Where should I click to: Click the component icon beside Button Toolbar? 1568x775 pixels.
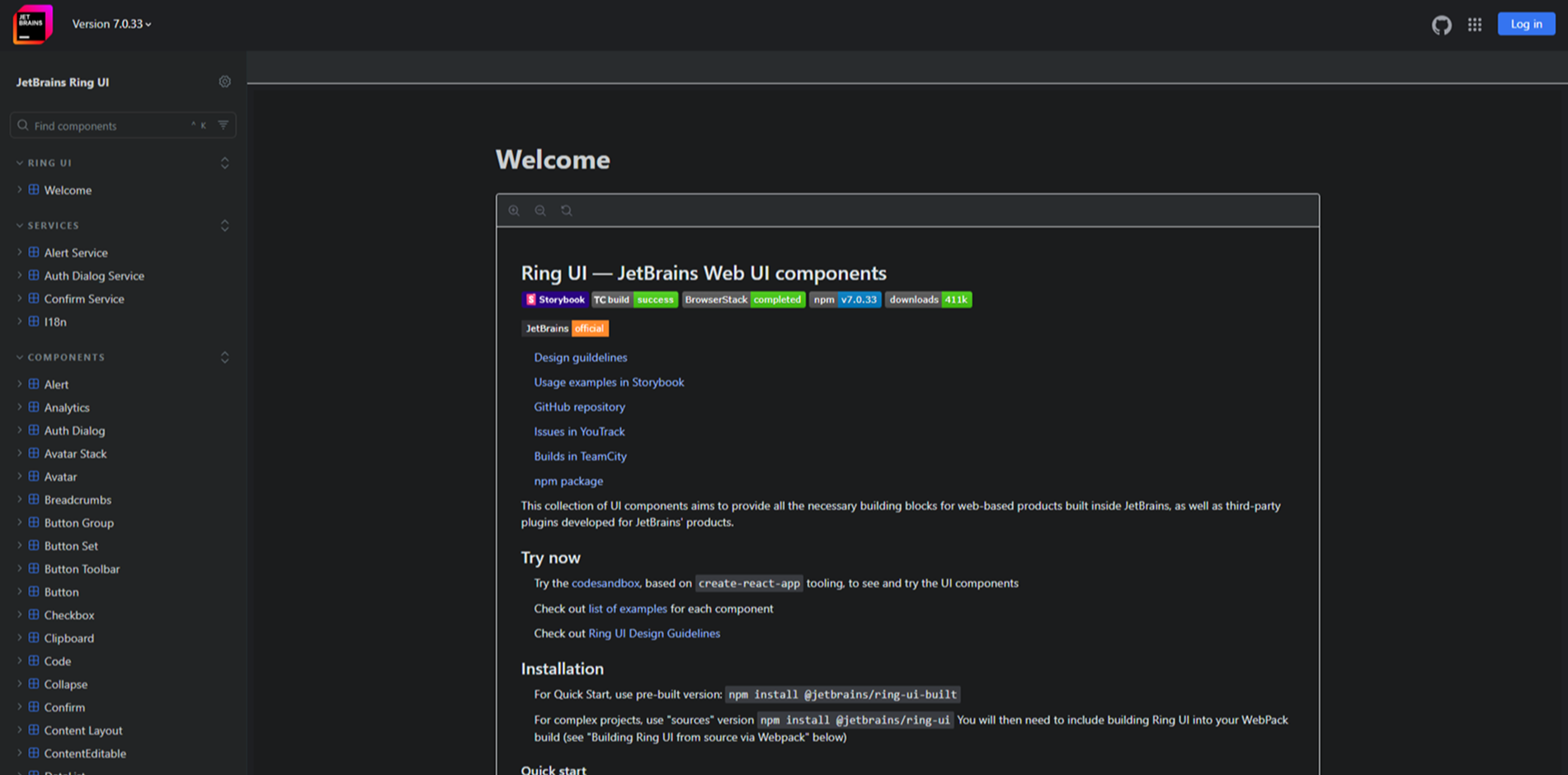pos(34,569)
